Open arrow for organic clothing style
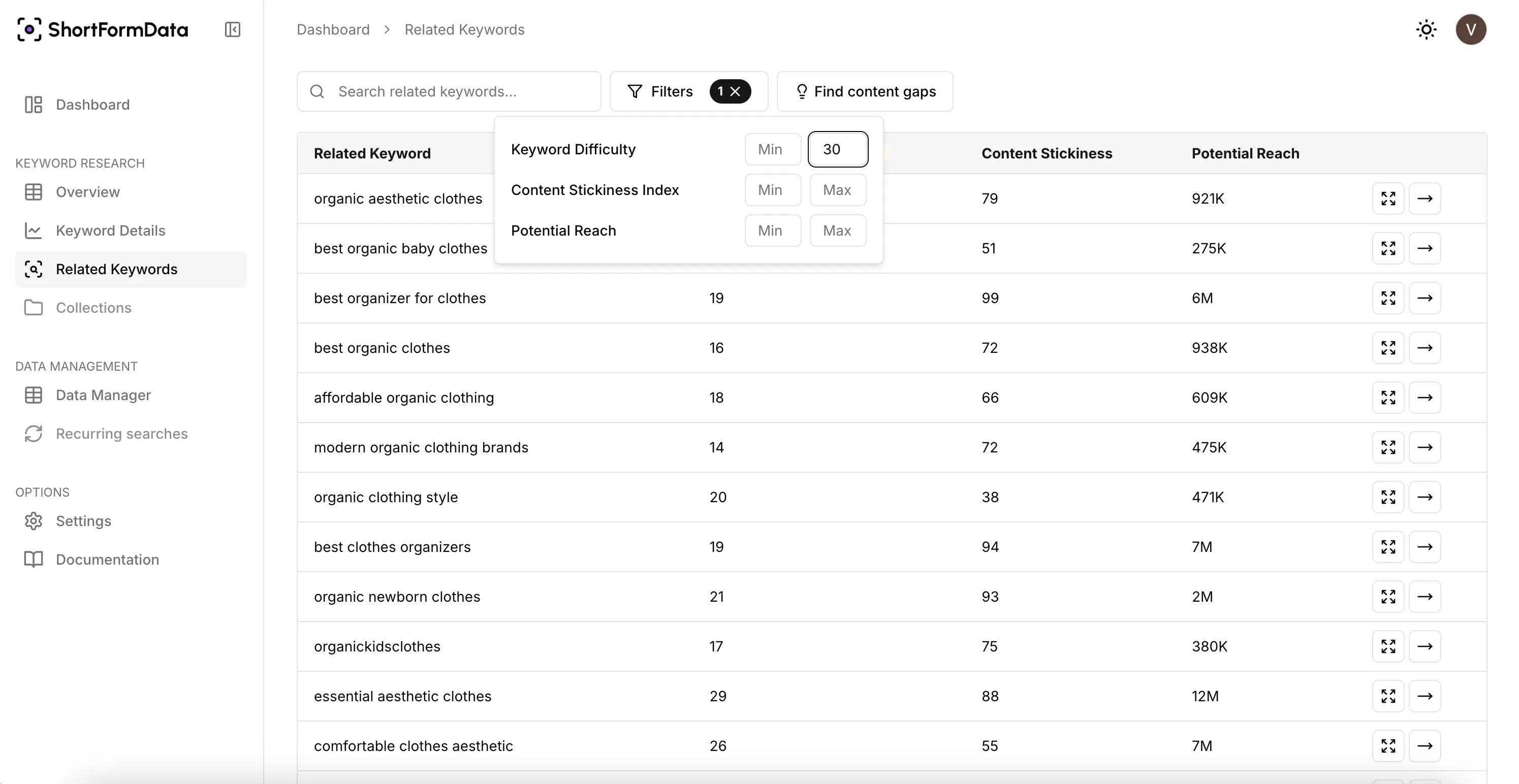This screenshot has width=1519, height=784. 1425,498
